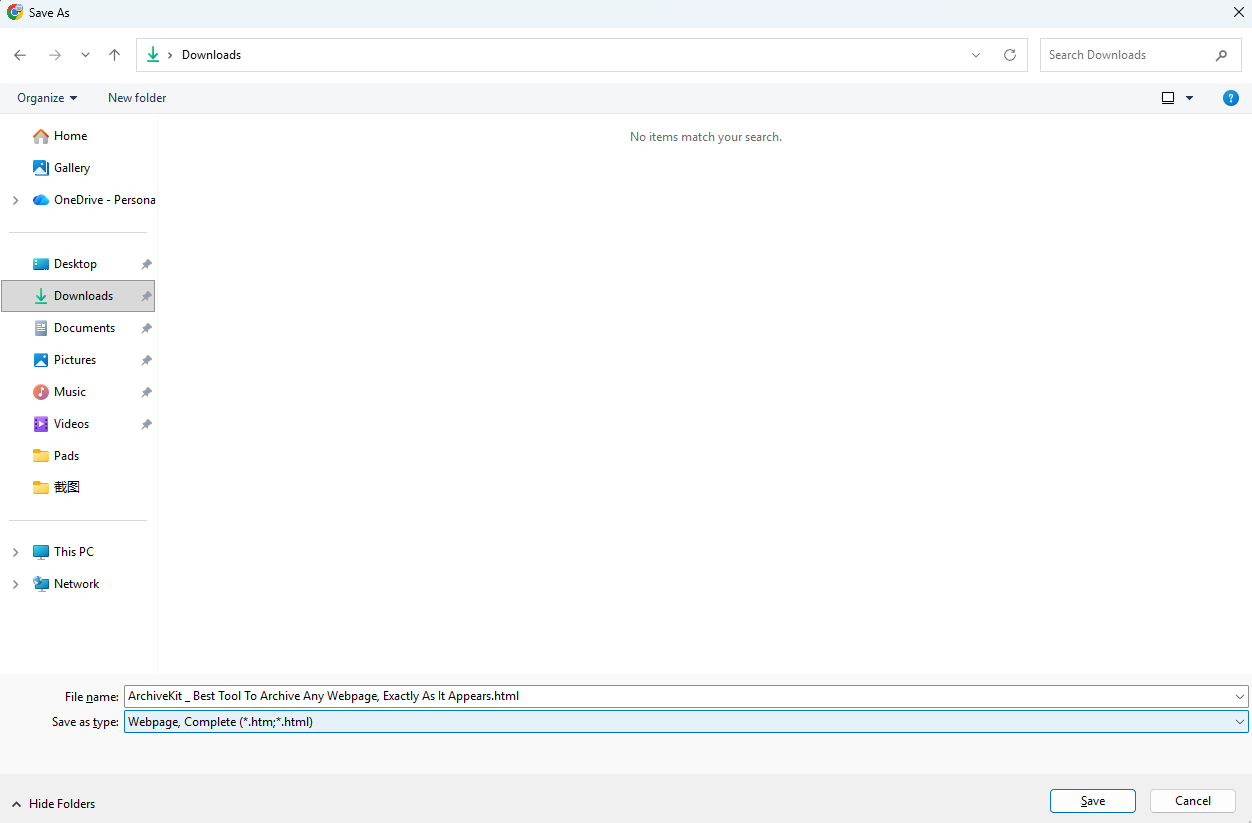Open the view options dropdown arrow
This screenshot has width=1252, height=823.
coord(1189,98)
